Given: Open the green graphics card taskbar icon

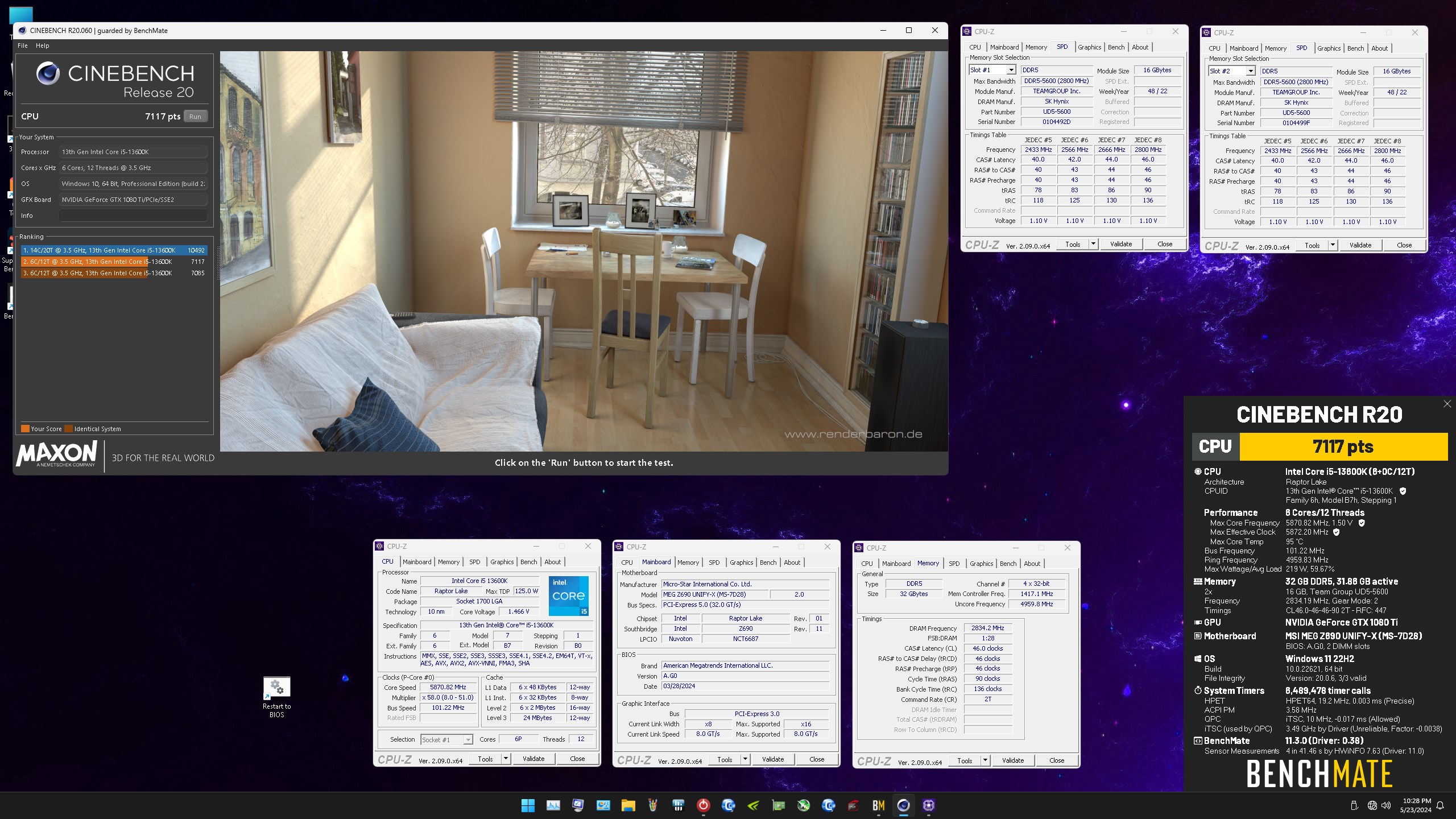Looking at the screenshot, I should pos(778,805).
